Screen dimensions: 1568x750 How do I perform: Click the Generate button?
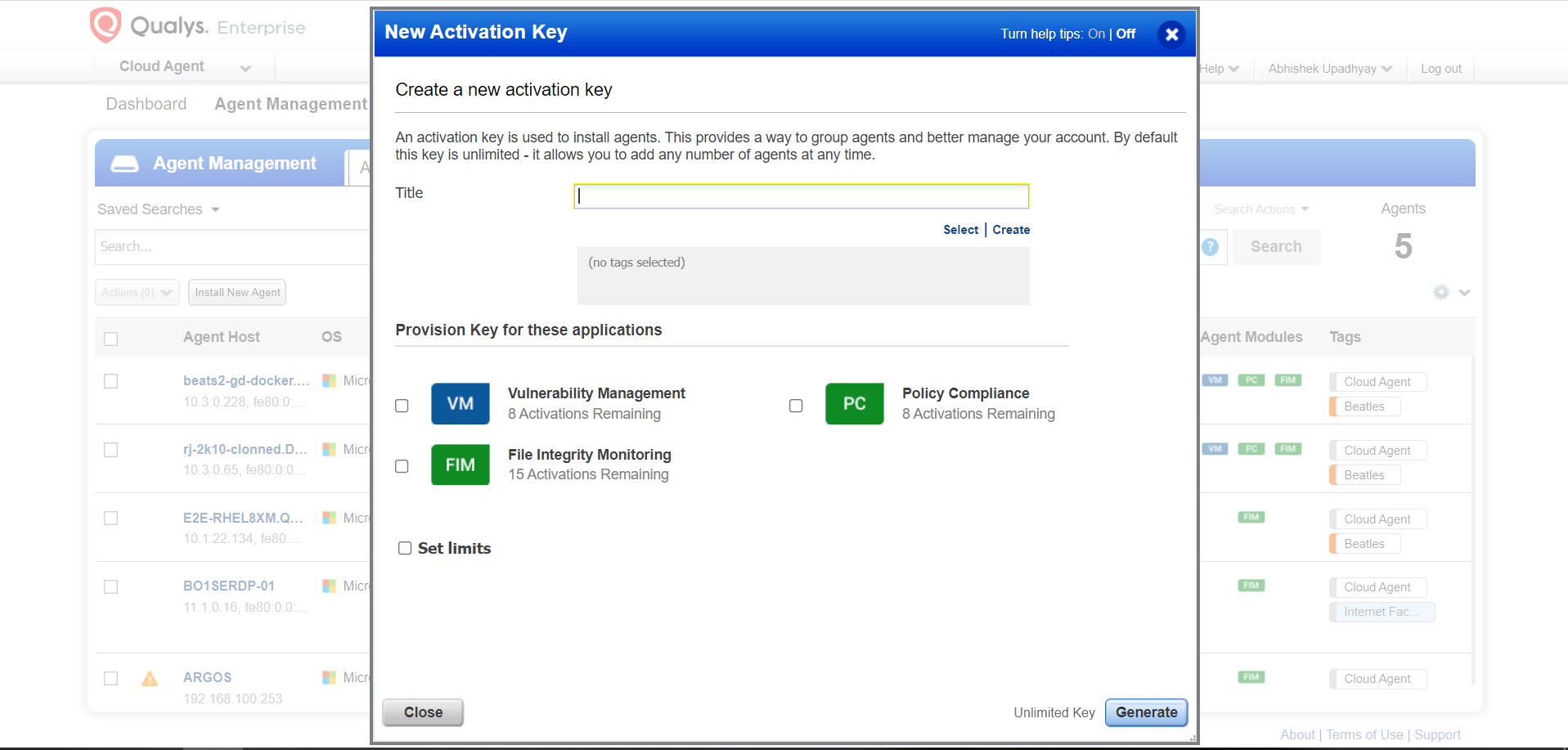click(1146, 712)
